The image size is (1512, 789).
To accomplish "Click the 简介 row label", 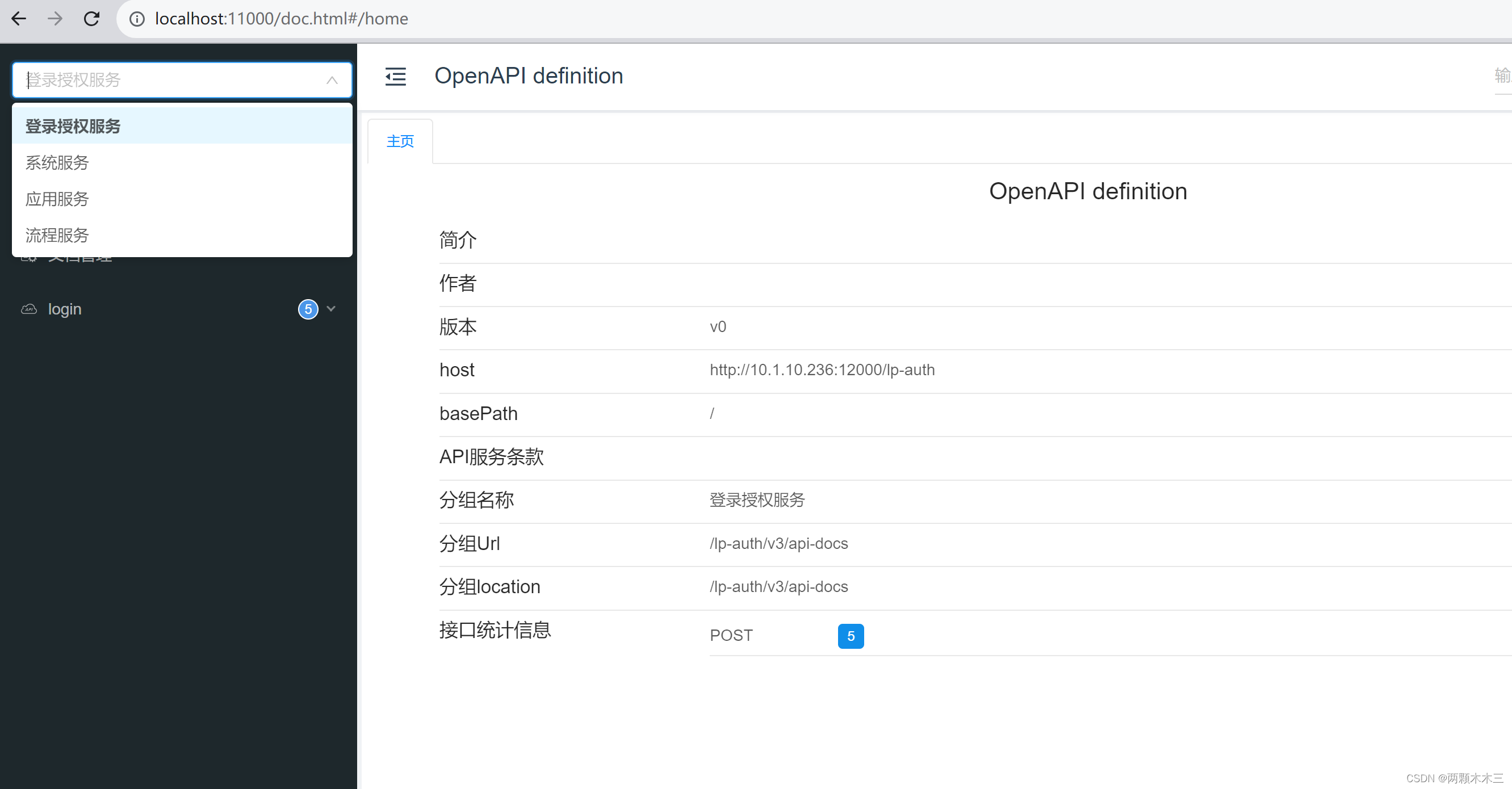I will pos(458,240).
